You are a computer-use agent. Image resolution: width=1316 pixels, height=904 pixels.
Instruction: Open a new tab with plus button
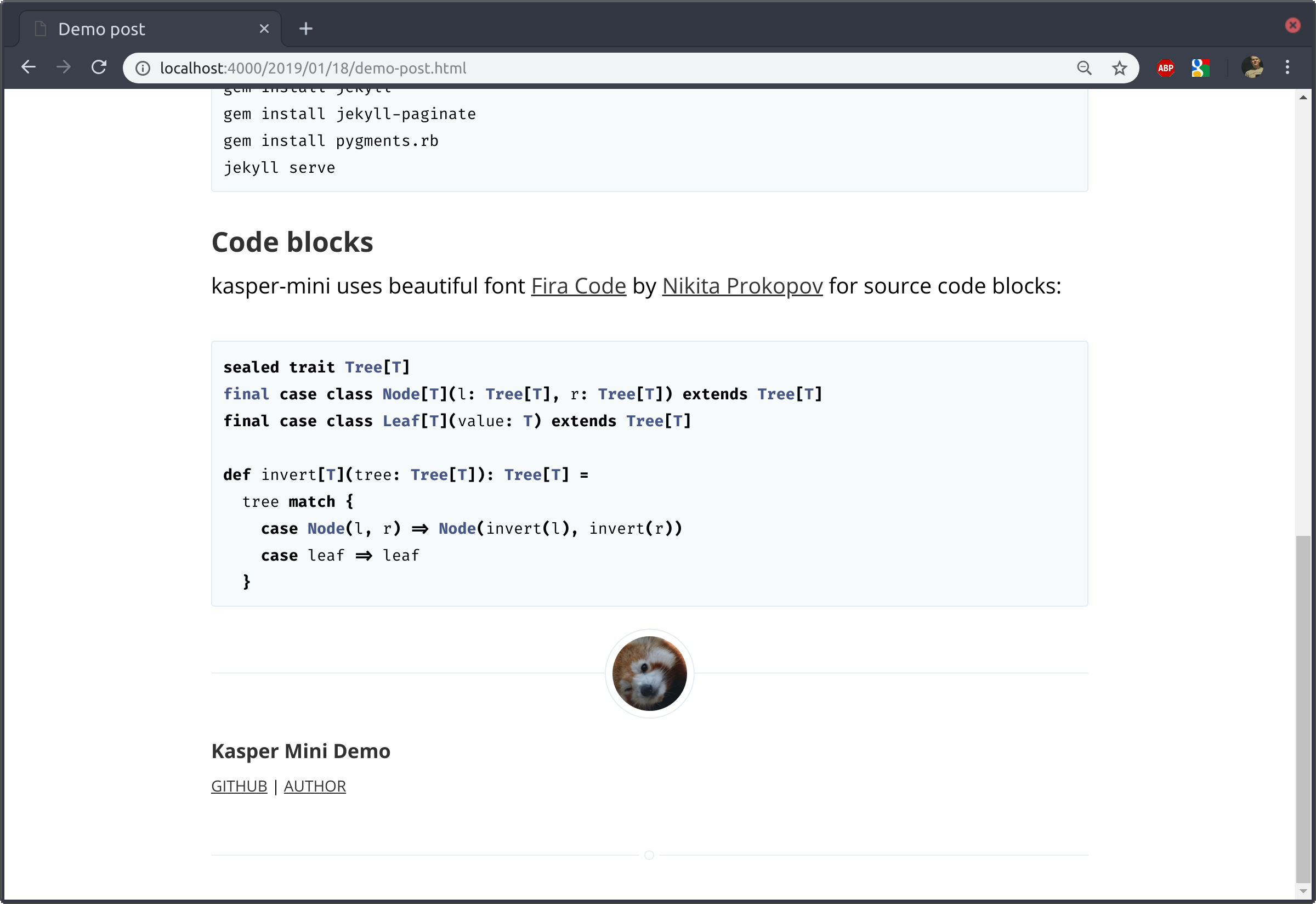306,29
